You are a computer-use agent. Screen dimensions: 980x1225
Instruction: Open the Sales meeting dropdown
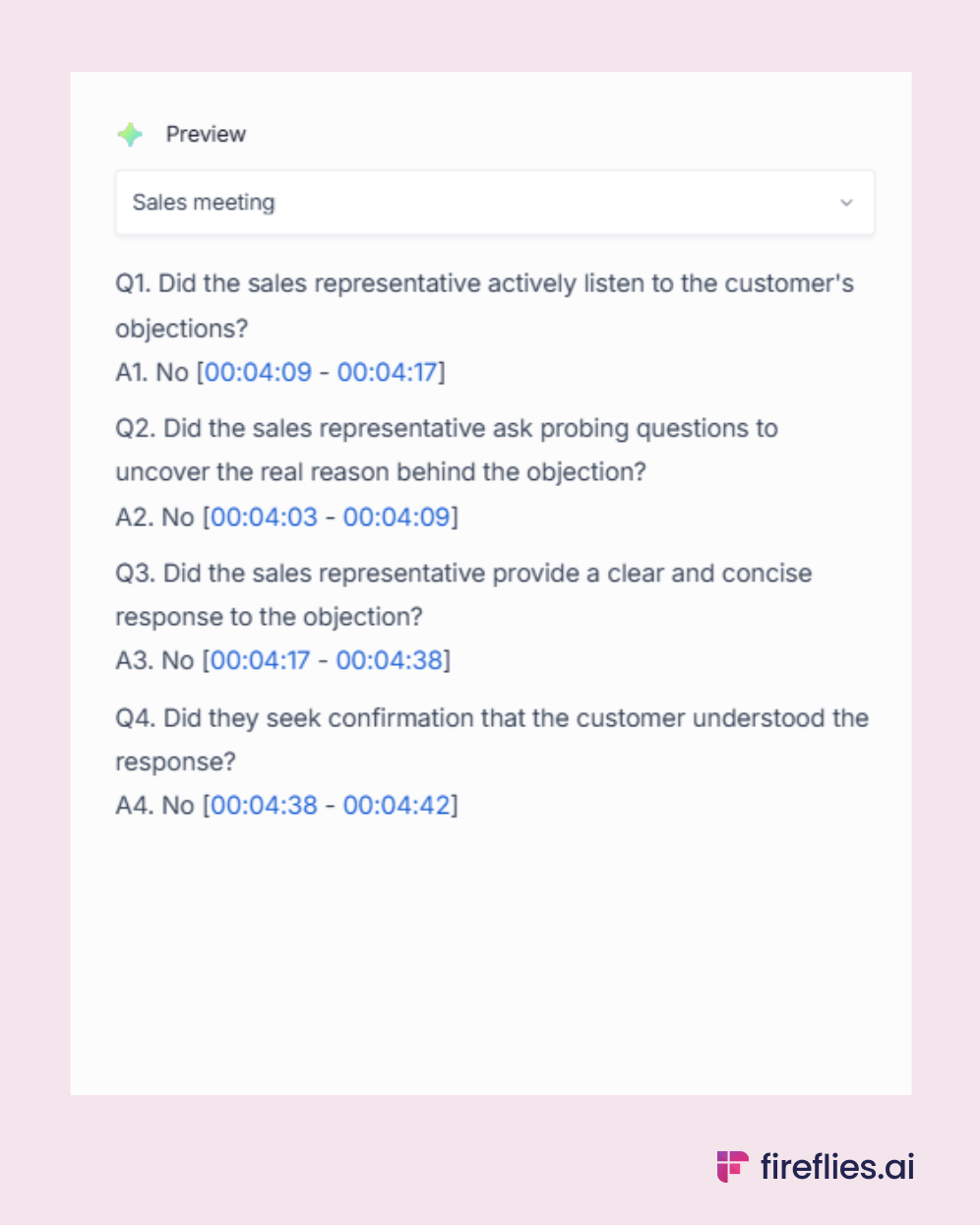click(494, 203)
